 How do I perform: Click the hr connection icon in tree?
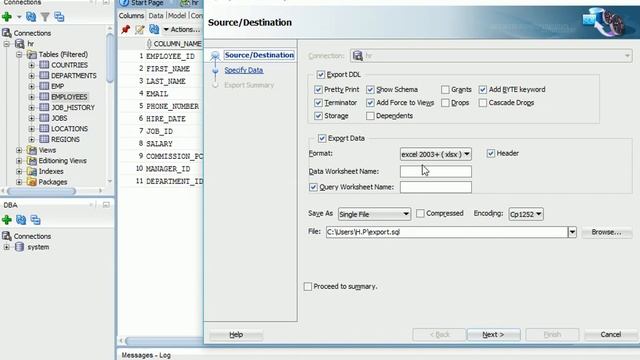20,44
